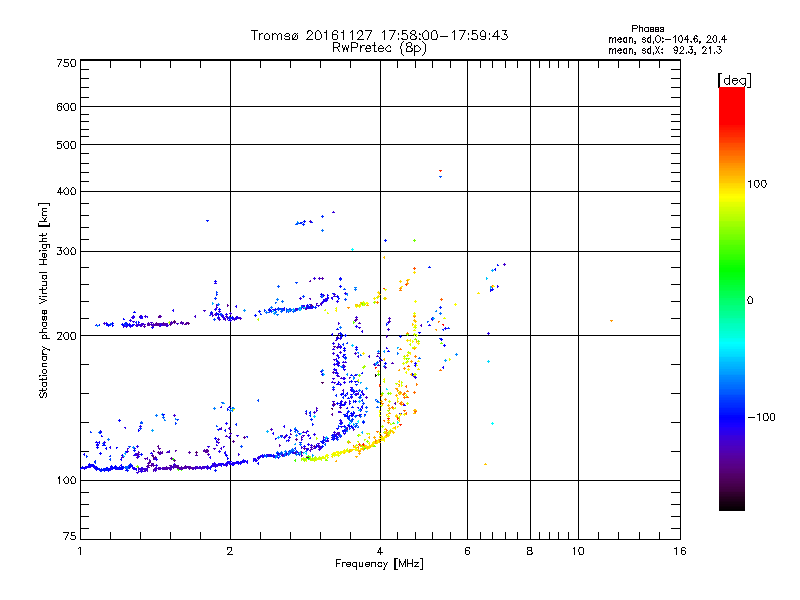Viewport: 800px width, 600px height.
Task: Click the colorbar tick label '100'
Action: [x=757, y=184]
